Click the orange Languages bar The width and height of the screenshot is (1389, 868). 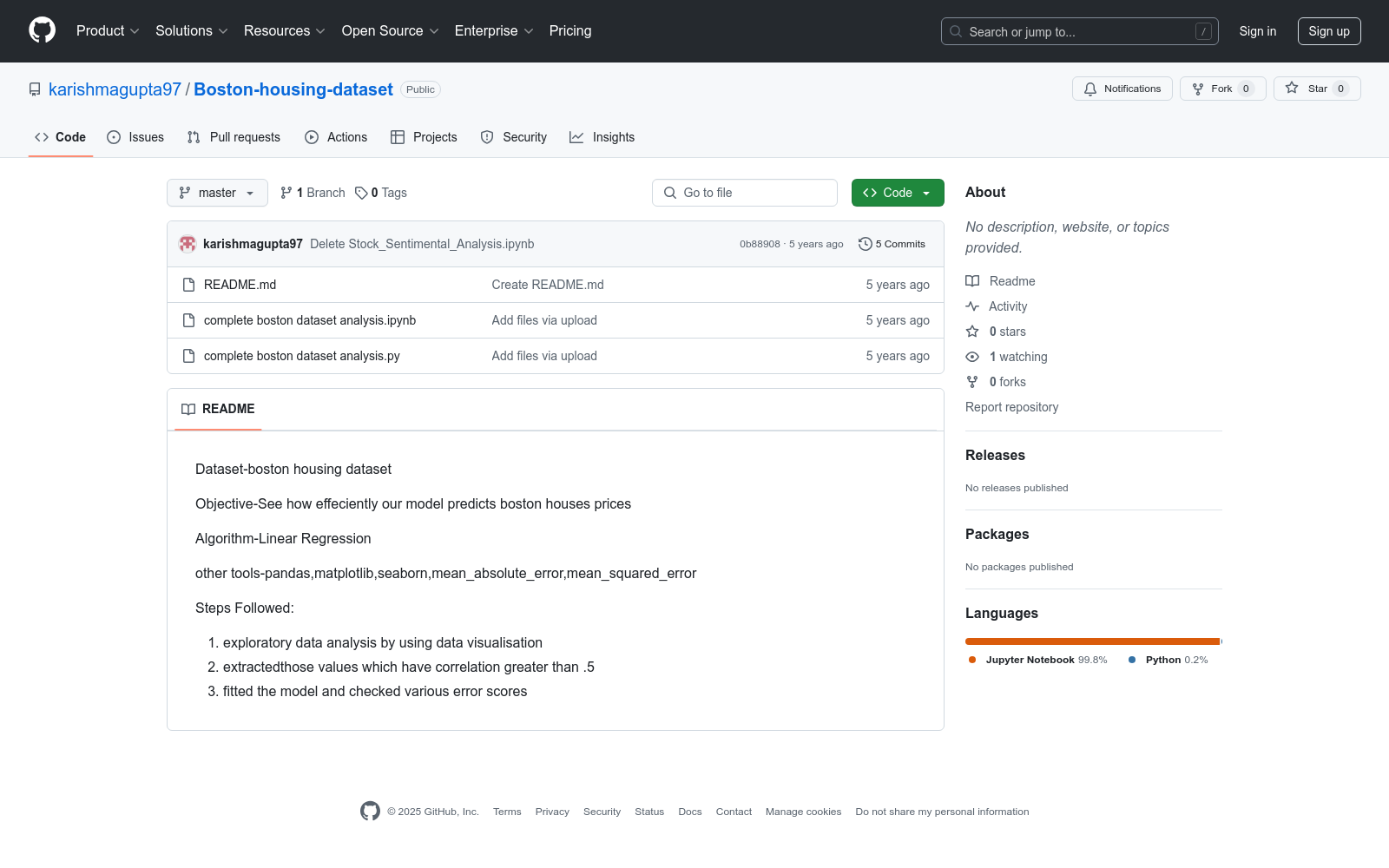coord(1093,641)
